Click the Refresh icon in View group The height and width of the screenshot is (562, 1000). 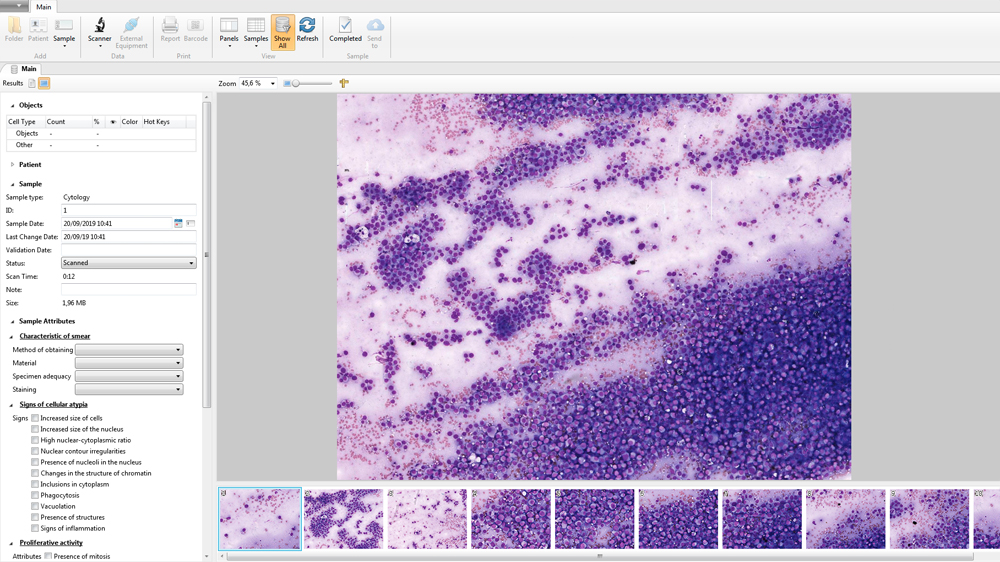(307, 30)
